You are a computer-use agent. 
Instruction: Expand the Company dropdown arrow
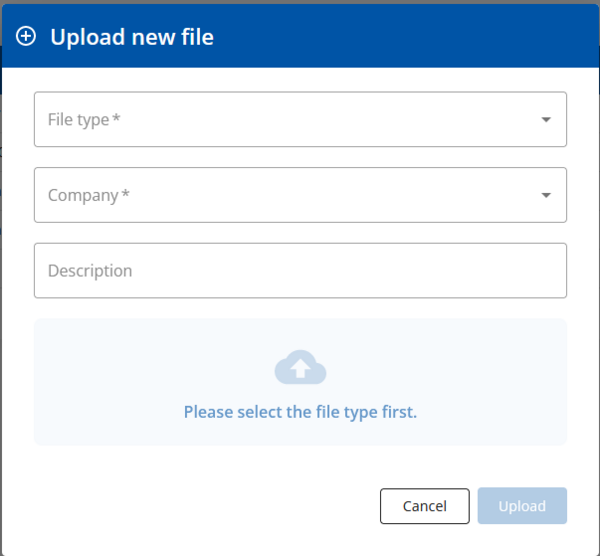tap(546, 196)
